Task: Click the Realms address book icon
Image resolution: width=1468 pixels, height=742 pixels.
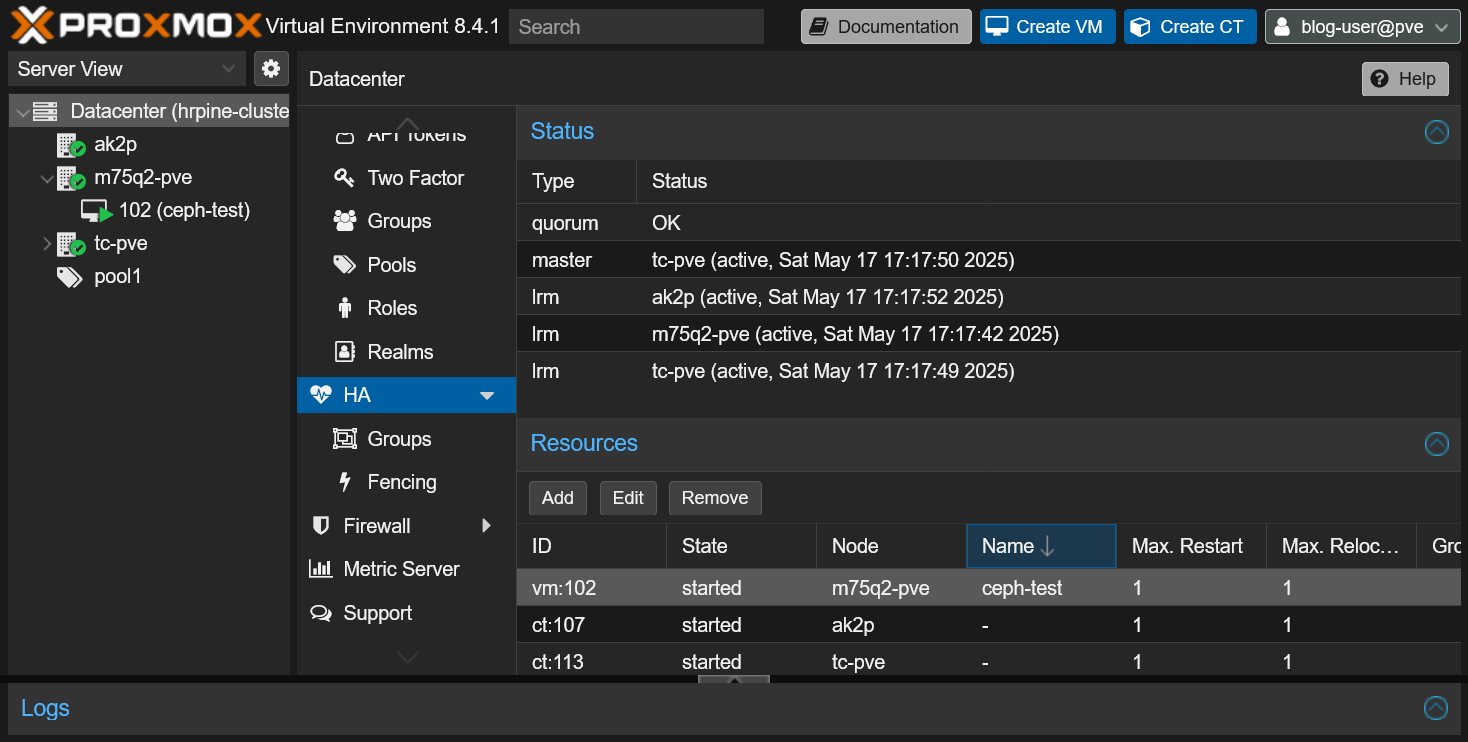Action: coord(345,352)
